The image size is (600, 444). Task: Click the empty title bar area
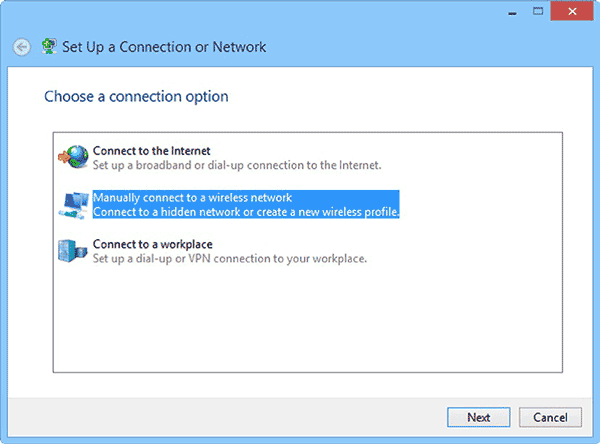coord(250,12)
